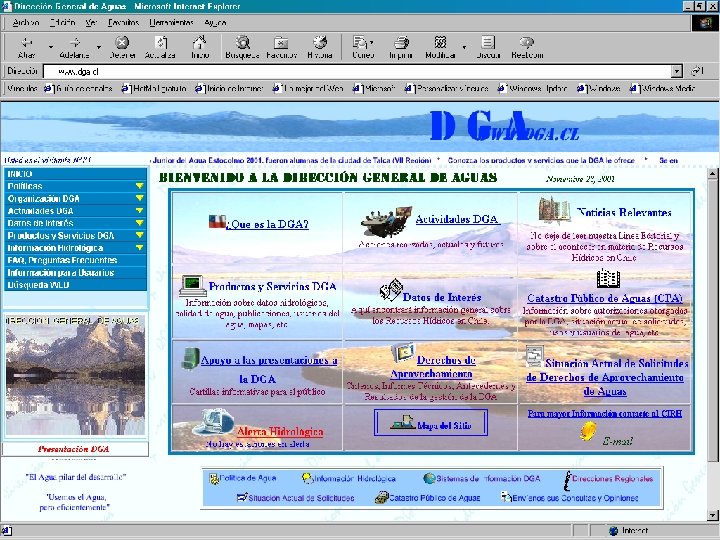
Task: Click the green icon beside Apoyo a las presentaciones
Action: click(x=190, y=359)
